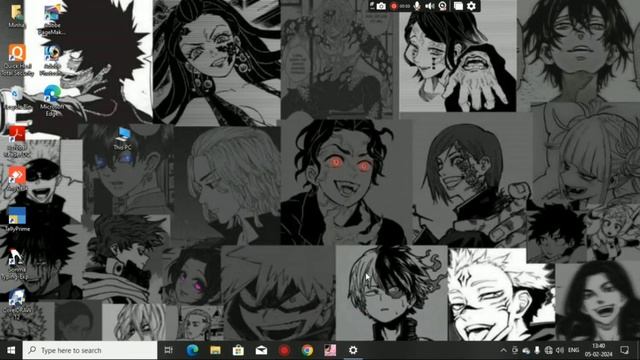The height and width of the screenshot is (360, 640).
Task: Launch the AnyDesk desktop shortcut
Action: coord(17,179)
